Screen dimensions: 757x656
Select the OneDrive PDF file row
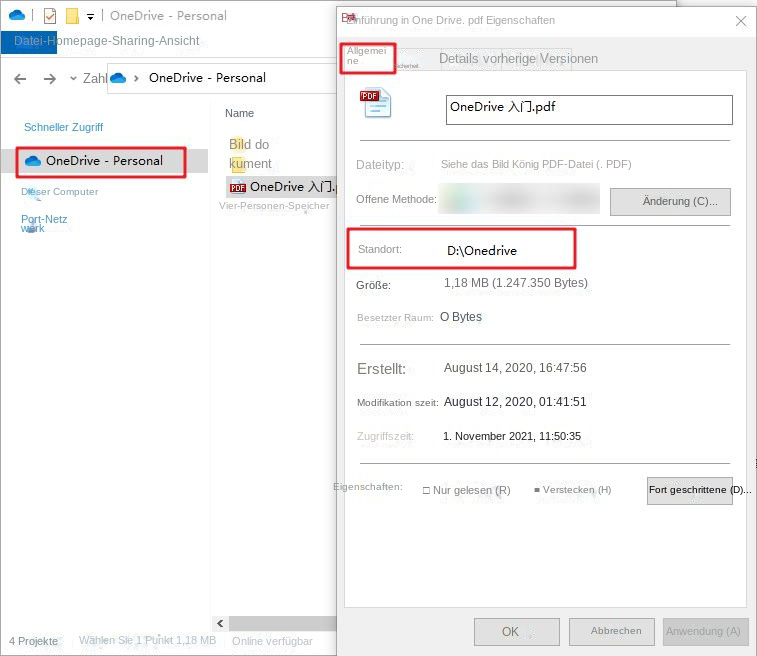(281, 187)
